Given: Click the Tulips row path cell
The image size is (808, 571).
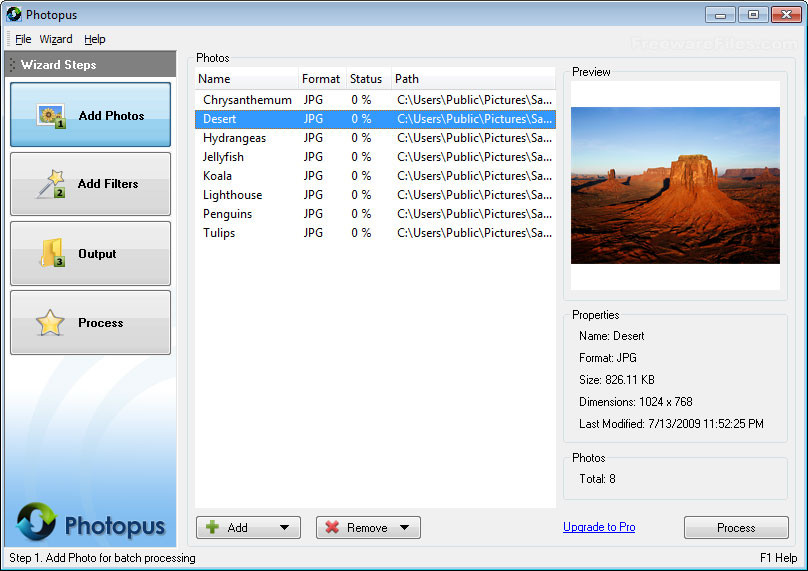Looking at the screenshot, I should [x=474, y=233].
